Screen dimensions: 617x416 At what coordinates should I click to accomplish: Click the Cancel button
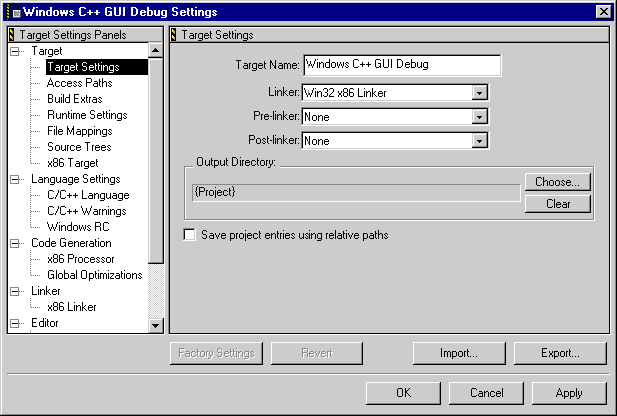(486, 393)
